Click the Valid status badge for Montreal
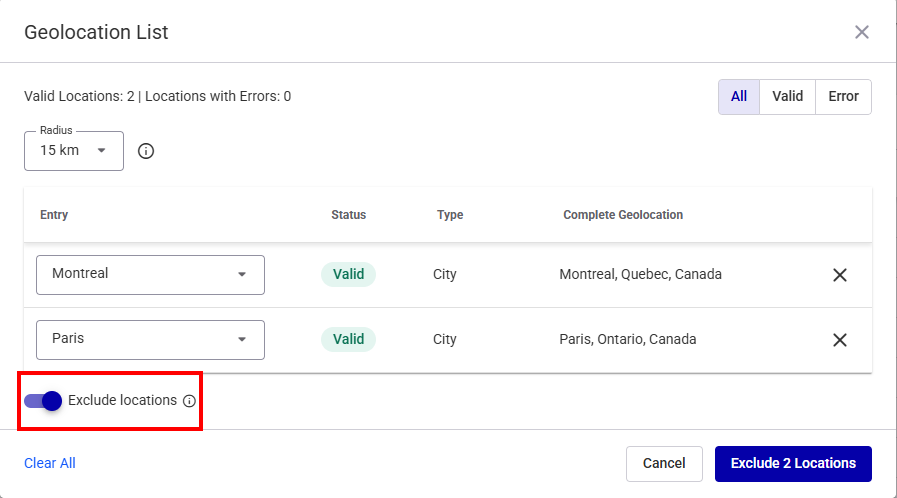This screenshot has width=897, height=498. [348, 274]
